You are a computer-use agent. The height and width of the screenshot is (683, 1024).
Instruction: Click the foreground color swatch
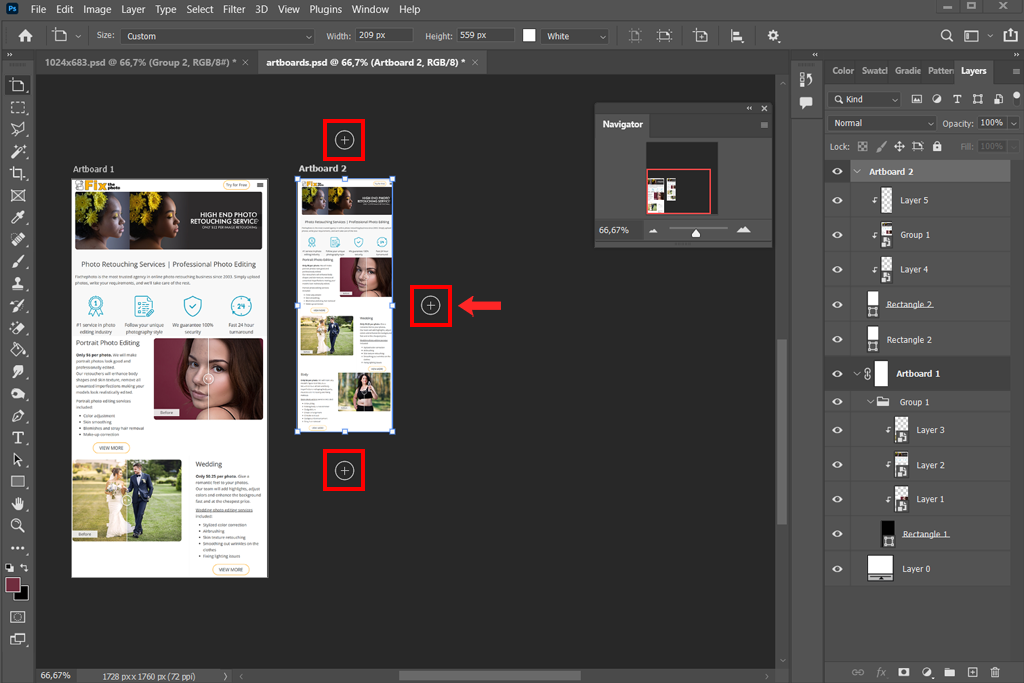coord(12,584)
